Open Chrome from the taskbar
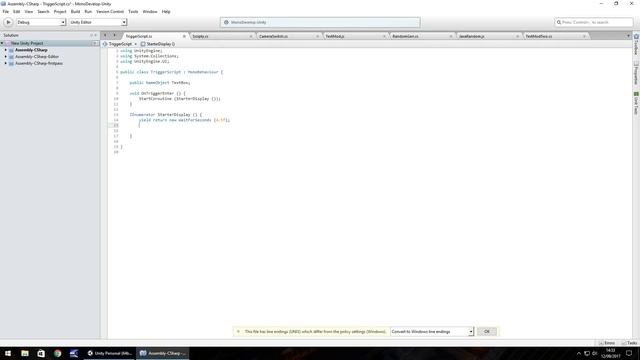This screenshot has height=360, width=640. click(57, 353)
